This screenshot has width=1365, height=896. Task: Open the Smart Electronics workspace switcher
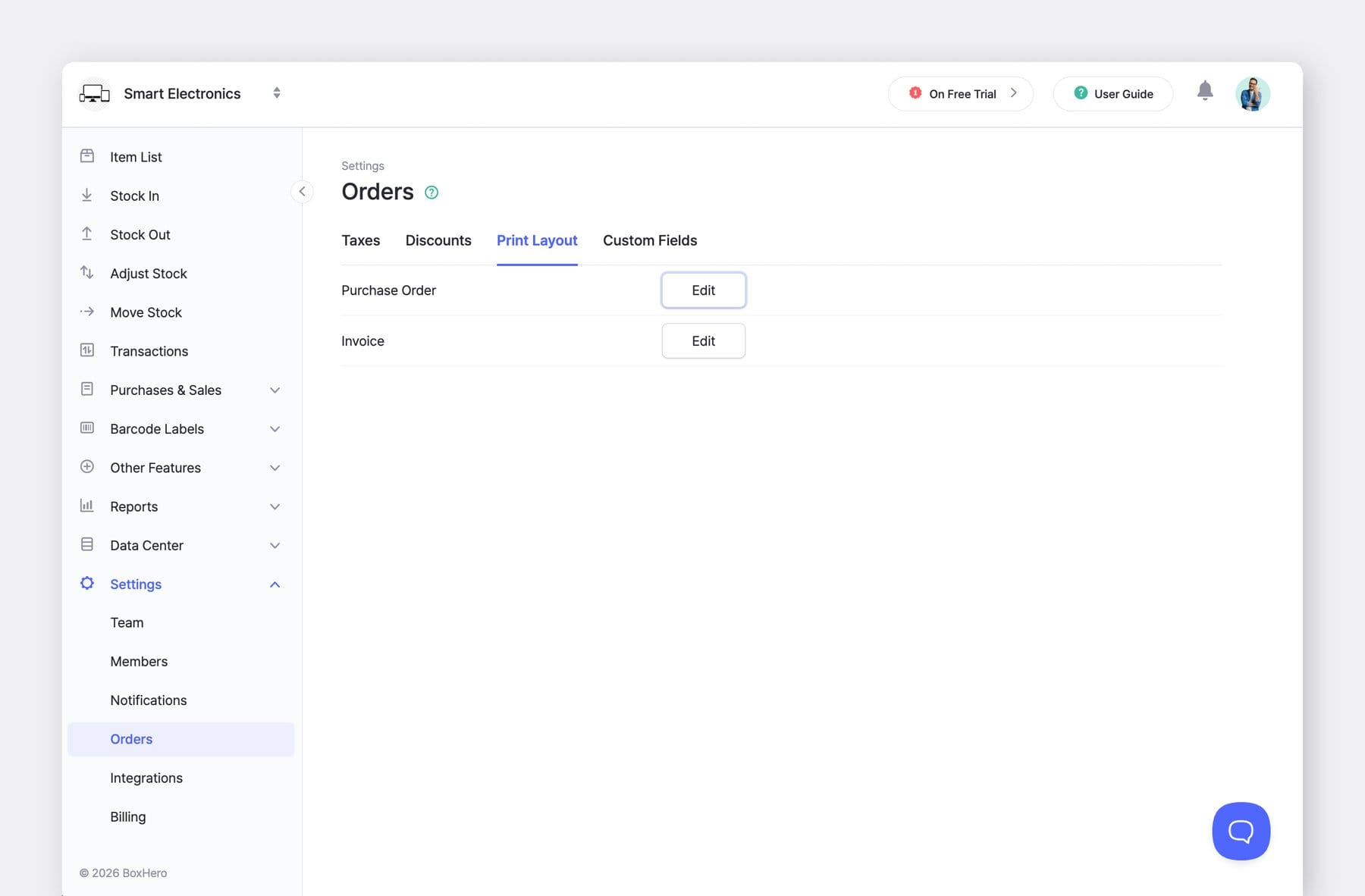click(x=277, y=92)
